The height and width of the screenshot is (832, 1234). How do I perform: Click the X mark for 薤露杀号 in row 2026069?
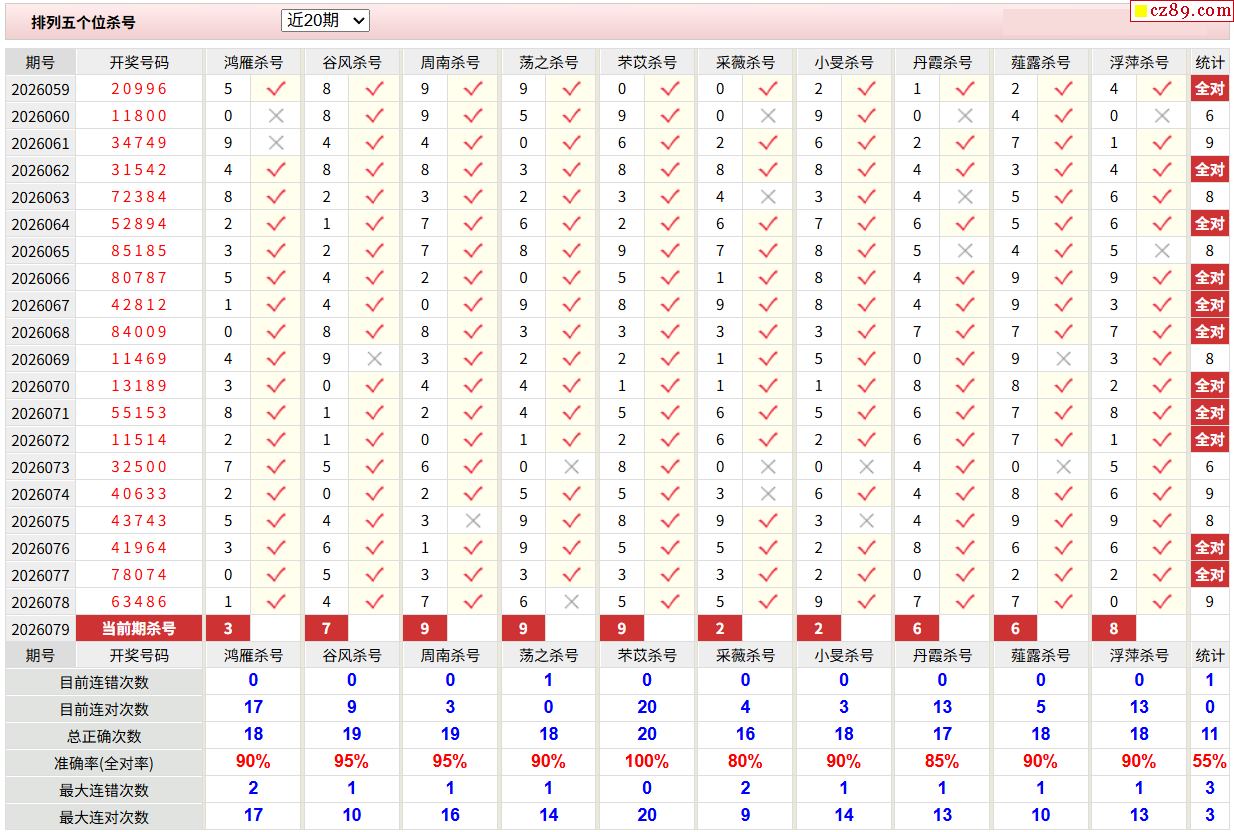coord(1064,359)
